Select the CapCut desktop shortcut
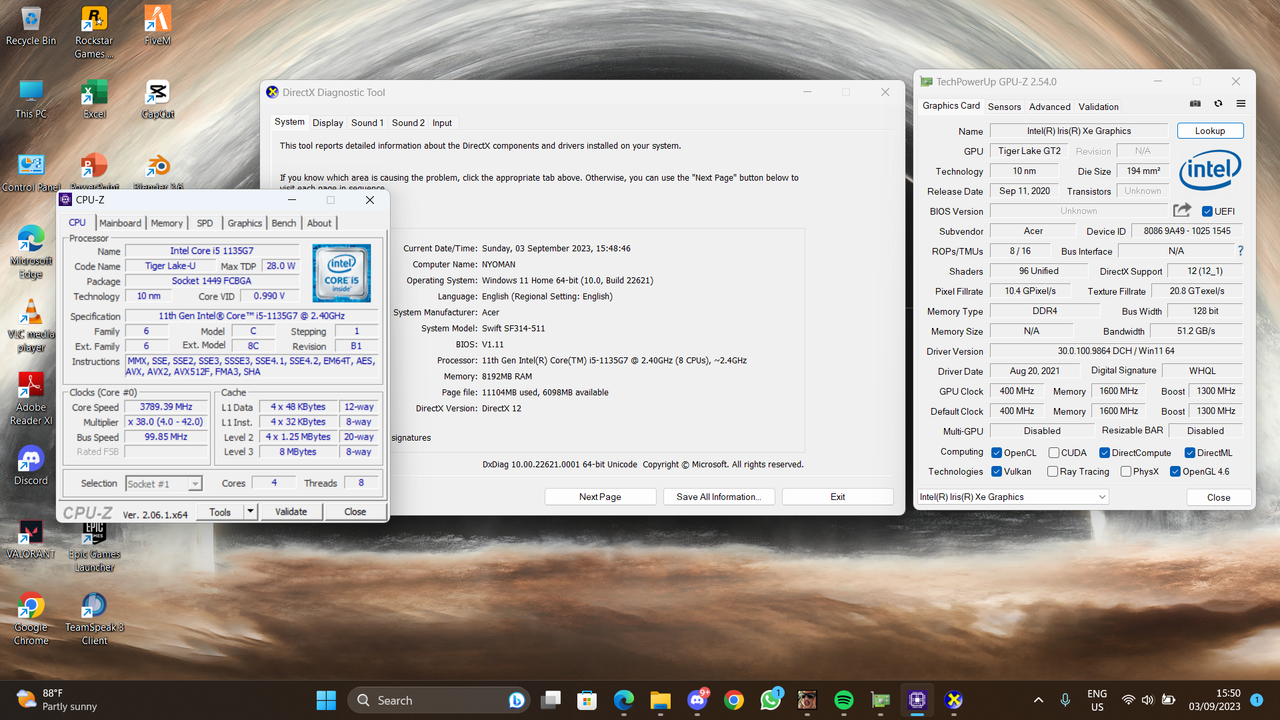The width and height of the screenshot is (1280, 720). [x=157, y=99]
